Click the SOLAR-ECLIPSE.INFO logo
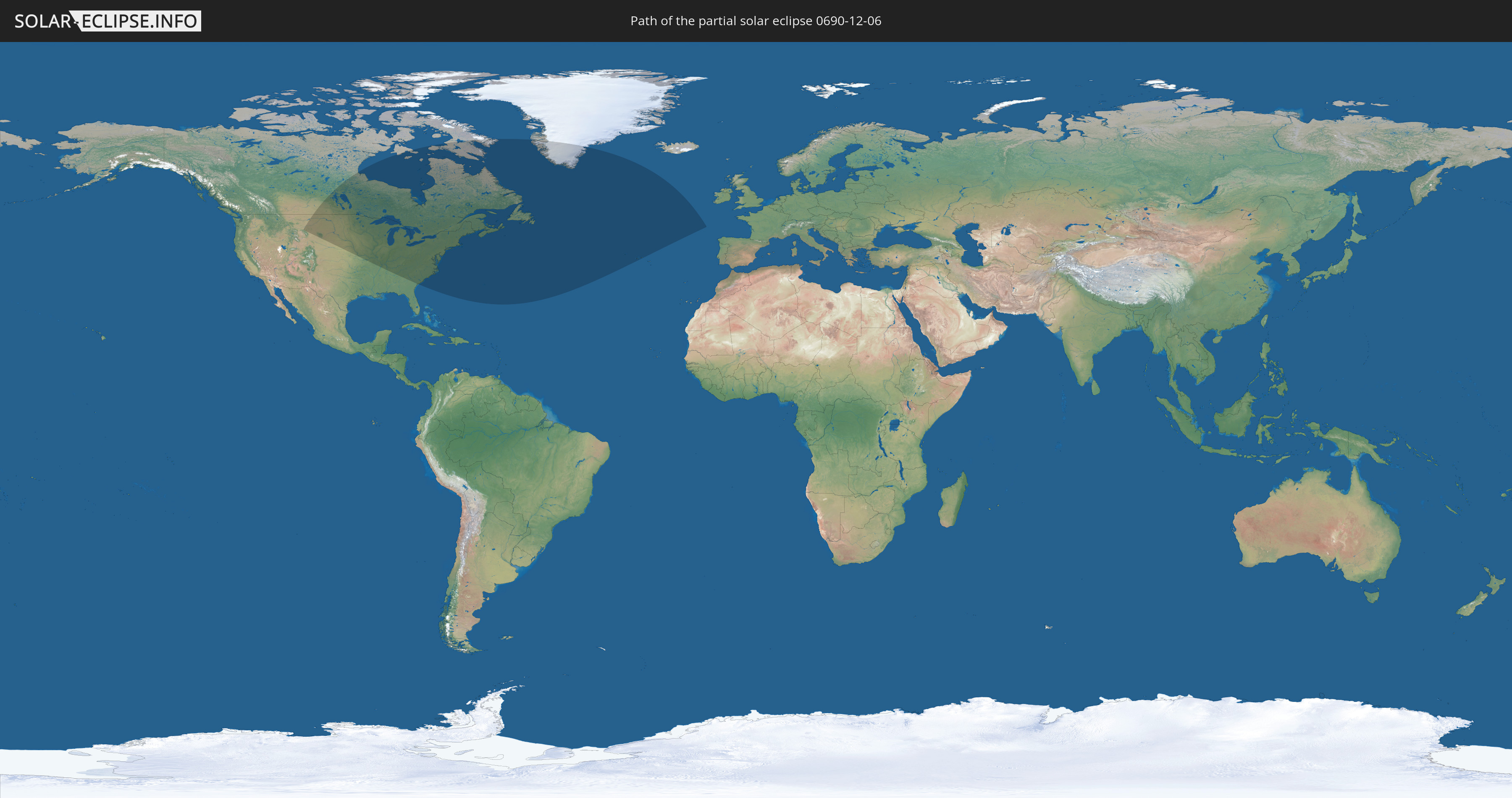This screenshot has width=1512, height=798. point(108,21)
